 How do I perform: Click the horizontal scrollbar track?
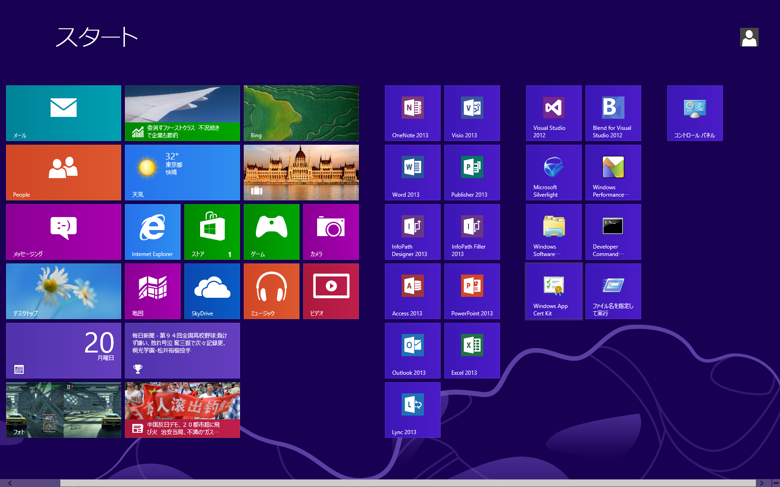click(408, 483)
